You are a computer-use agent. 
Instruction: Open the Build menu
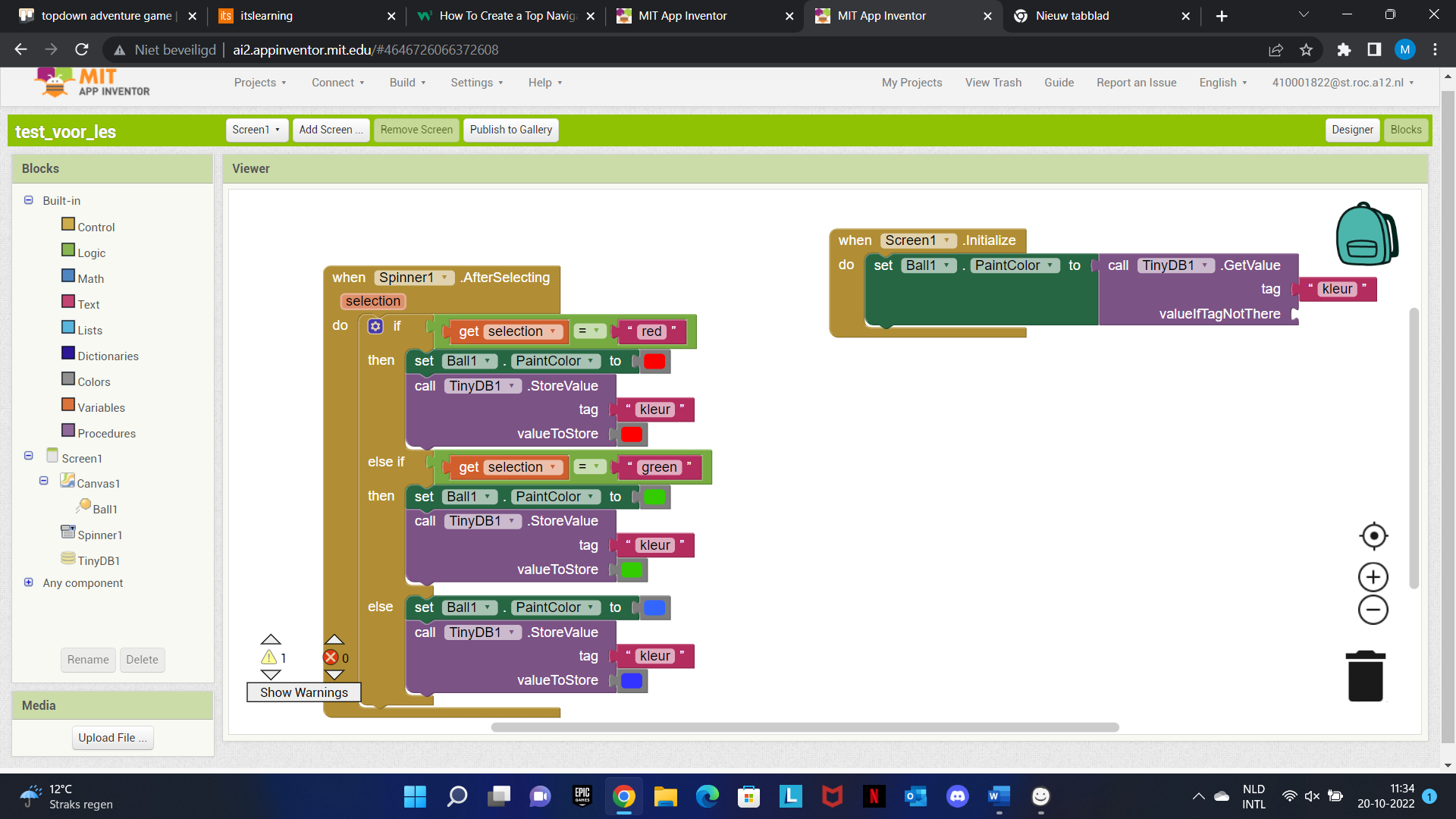coord(407,83)
